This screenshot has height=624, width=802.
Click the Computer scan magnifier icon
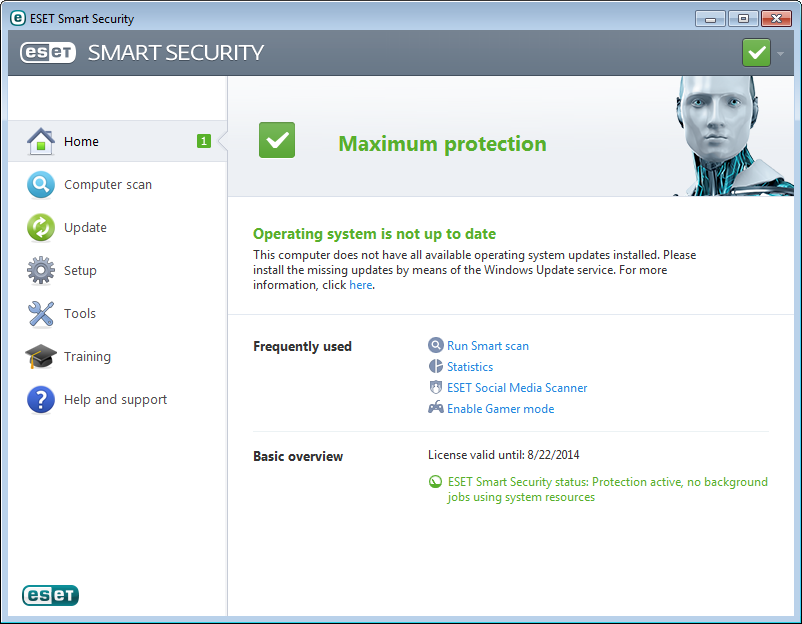[x=40, y=185]
